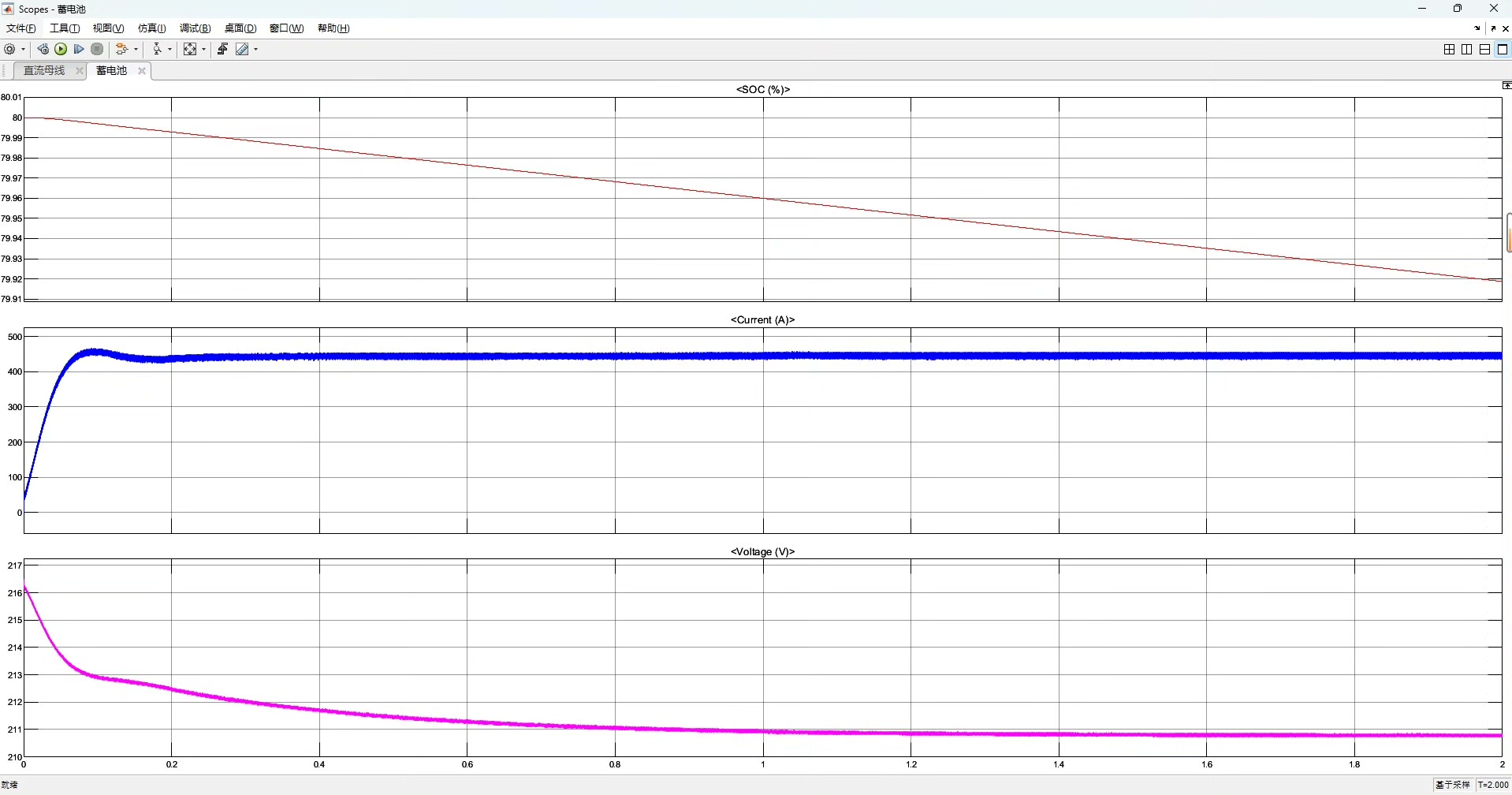Click the MATLAB logo in title bar
Viewport: 1512px width, 795px height.
click(9, 9)
